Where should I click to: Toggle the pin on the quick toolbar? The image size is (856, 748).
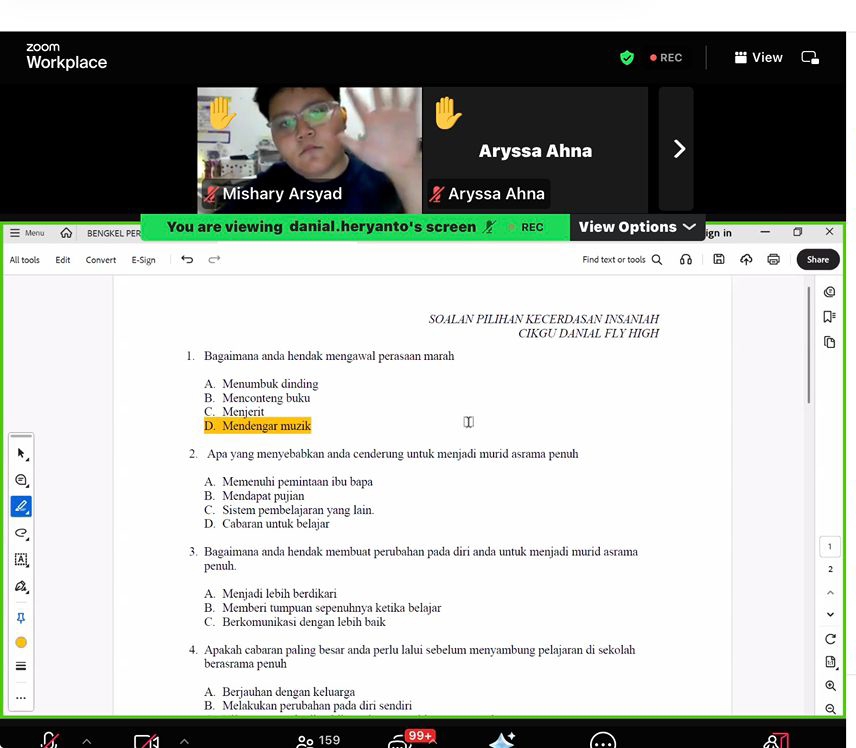click(x=21, y=617)
